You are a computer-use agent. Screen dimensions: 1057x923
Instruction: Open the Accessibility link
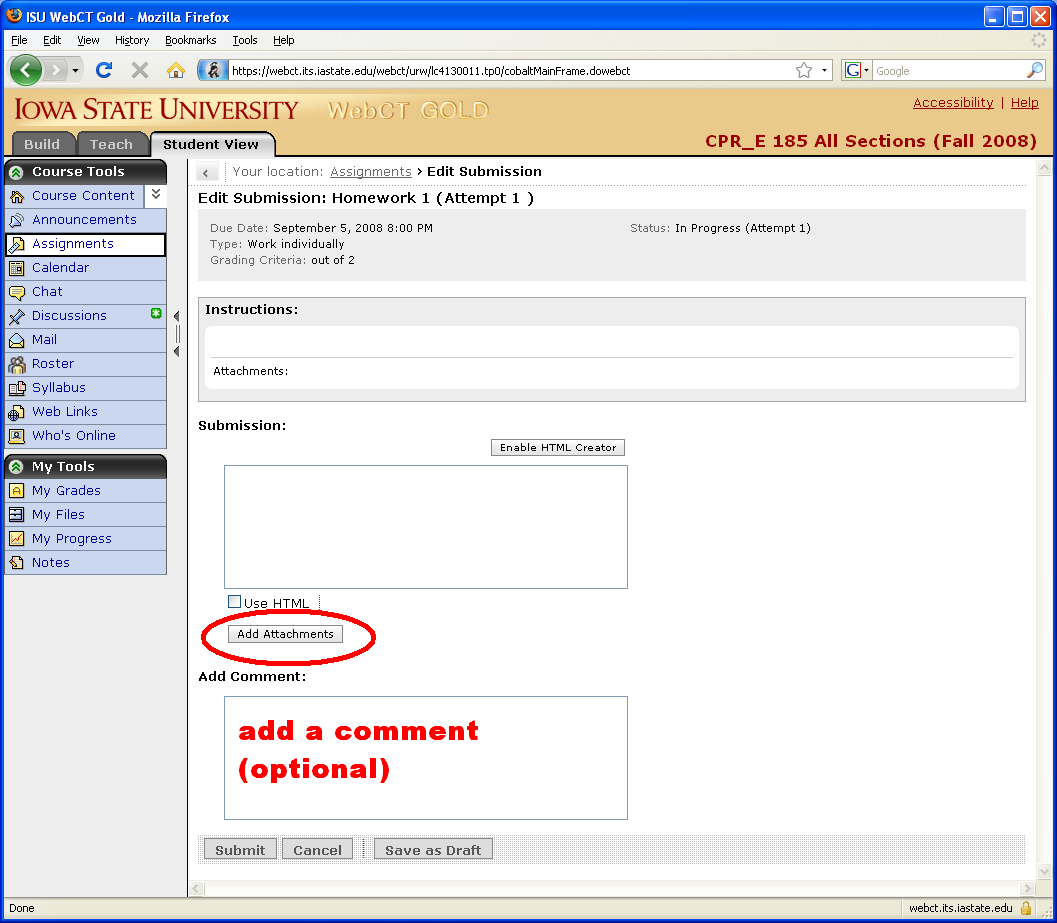tap(953, 102)
